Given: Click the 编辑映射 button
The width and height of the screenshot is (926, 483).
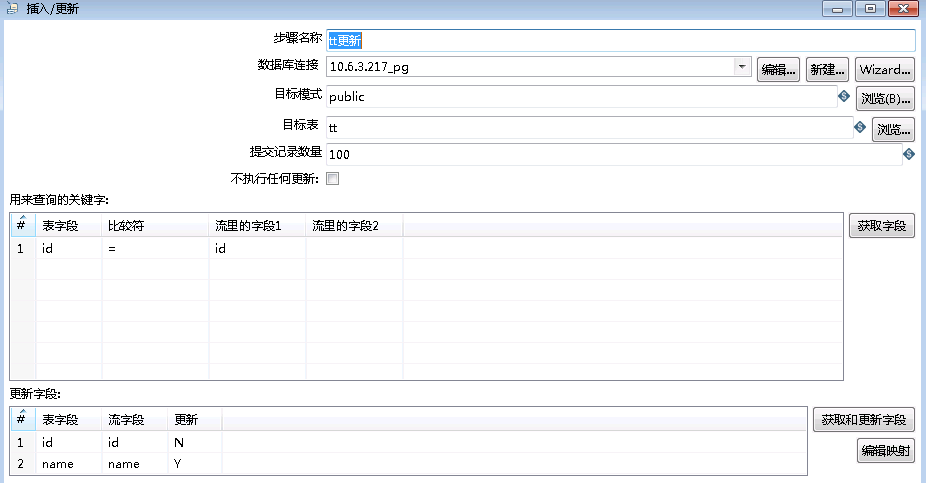Looking at the screenshot, I should pos(886,451).
